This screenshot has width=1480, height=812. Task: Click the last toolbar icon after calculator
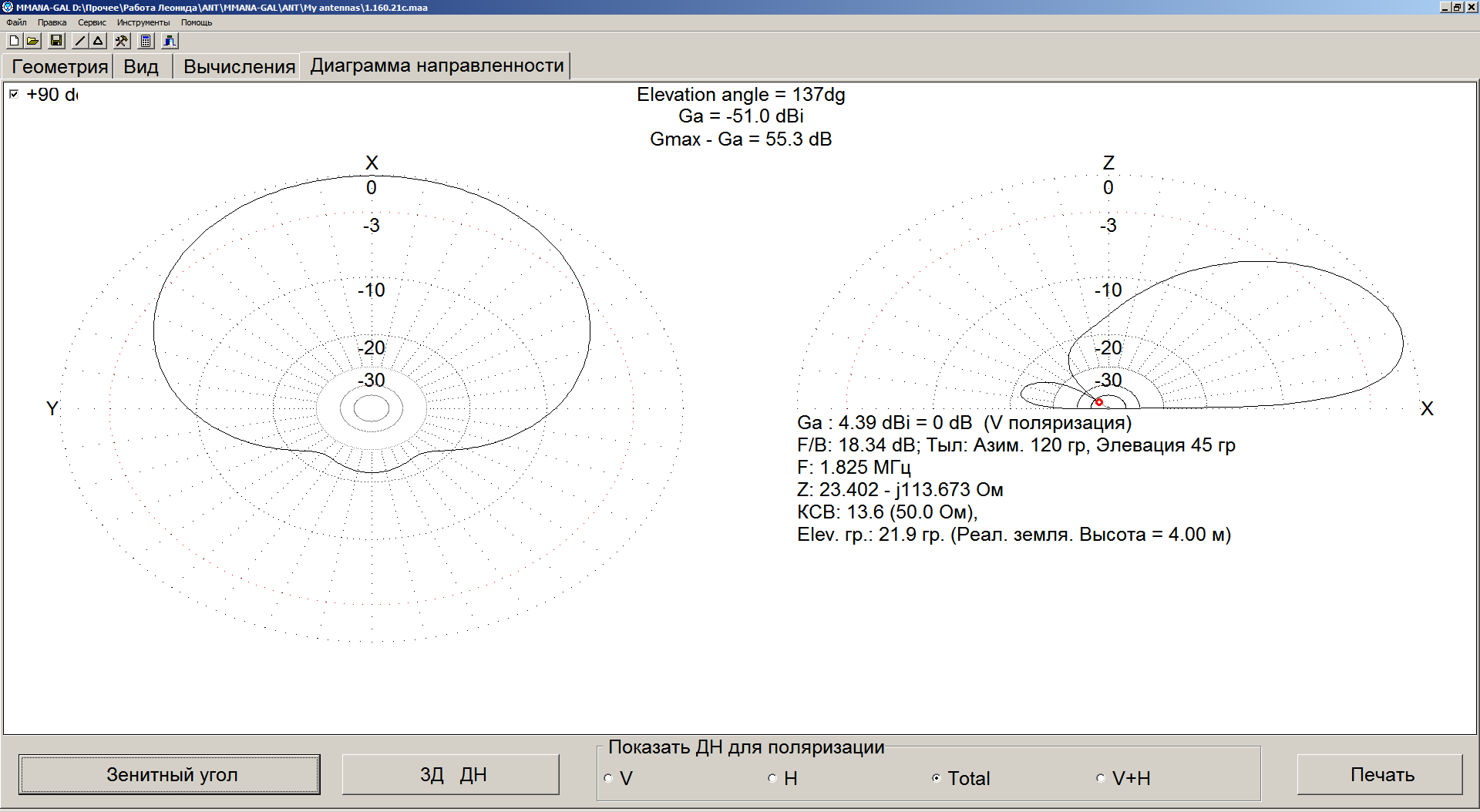point(170,41)
